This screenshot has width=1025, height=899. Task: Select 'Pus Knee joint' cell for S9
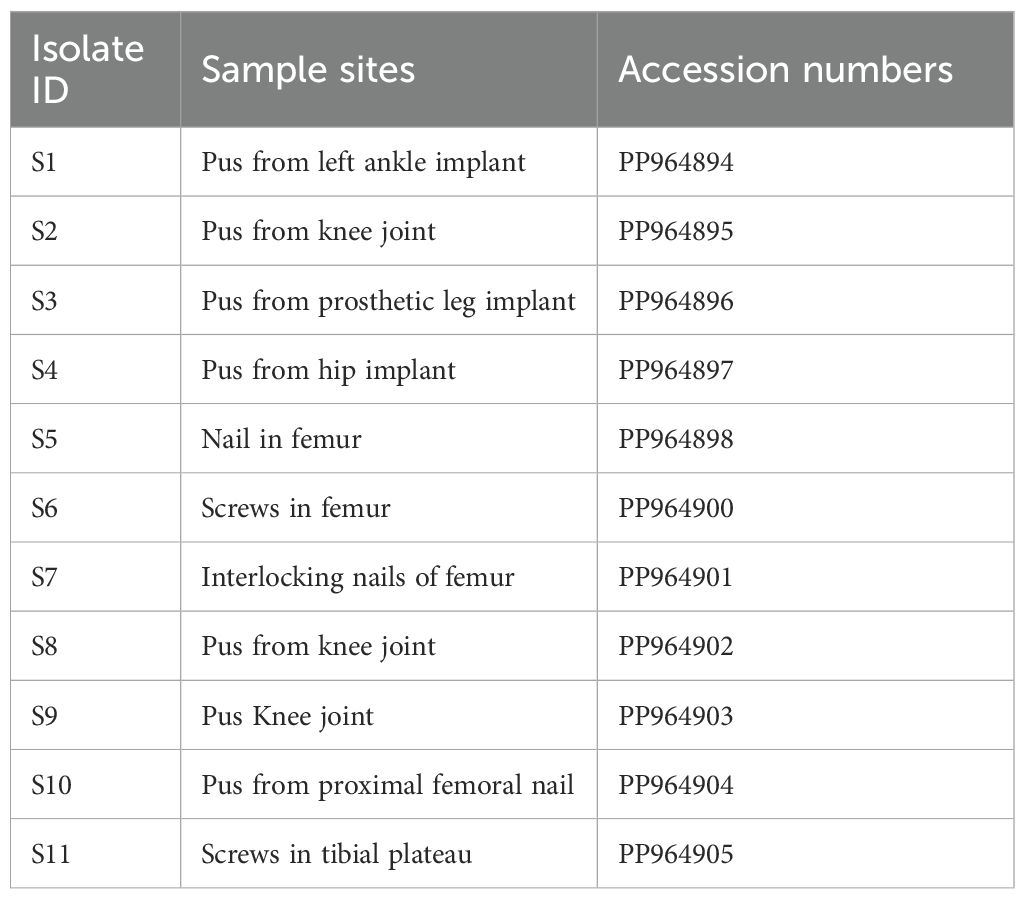click(x=389, y=715)
